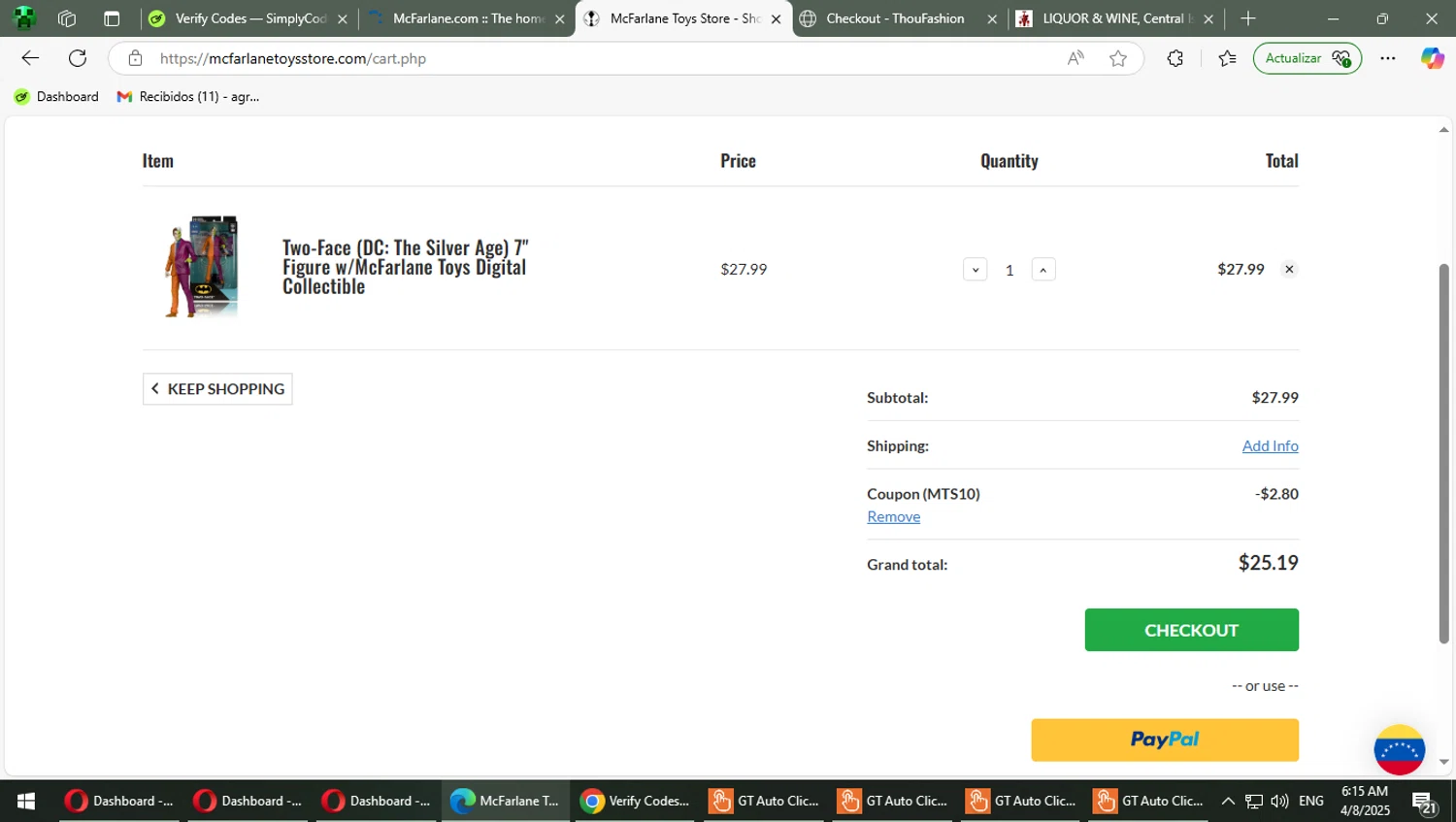Open the Venezuela flag chat widget
1456x822 pixels.
[1399, 749]
